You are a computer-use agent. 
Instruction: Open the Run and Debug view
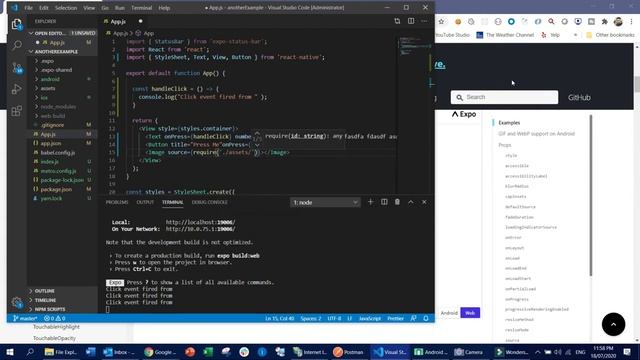point(17,89)
